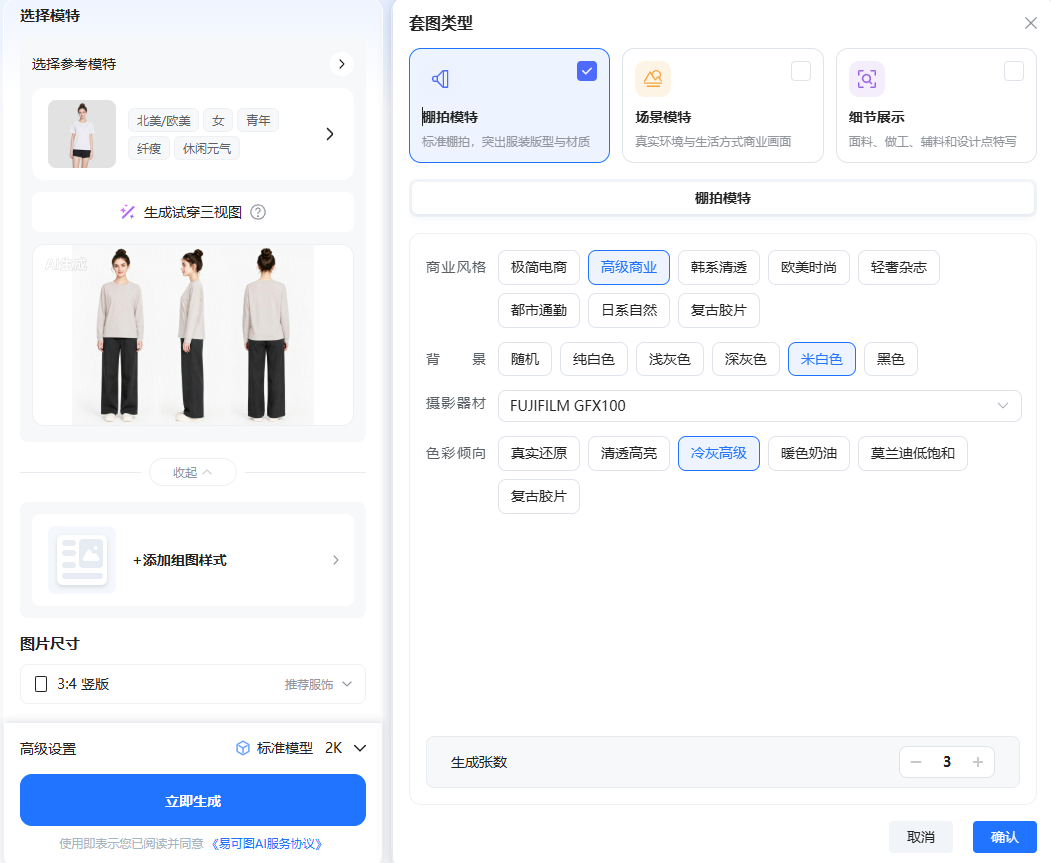The height and width of the screenshot is (863, 1051).
Task: Select the 极简电商 commercial style
Action: pos(539,267)
